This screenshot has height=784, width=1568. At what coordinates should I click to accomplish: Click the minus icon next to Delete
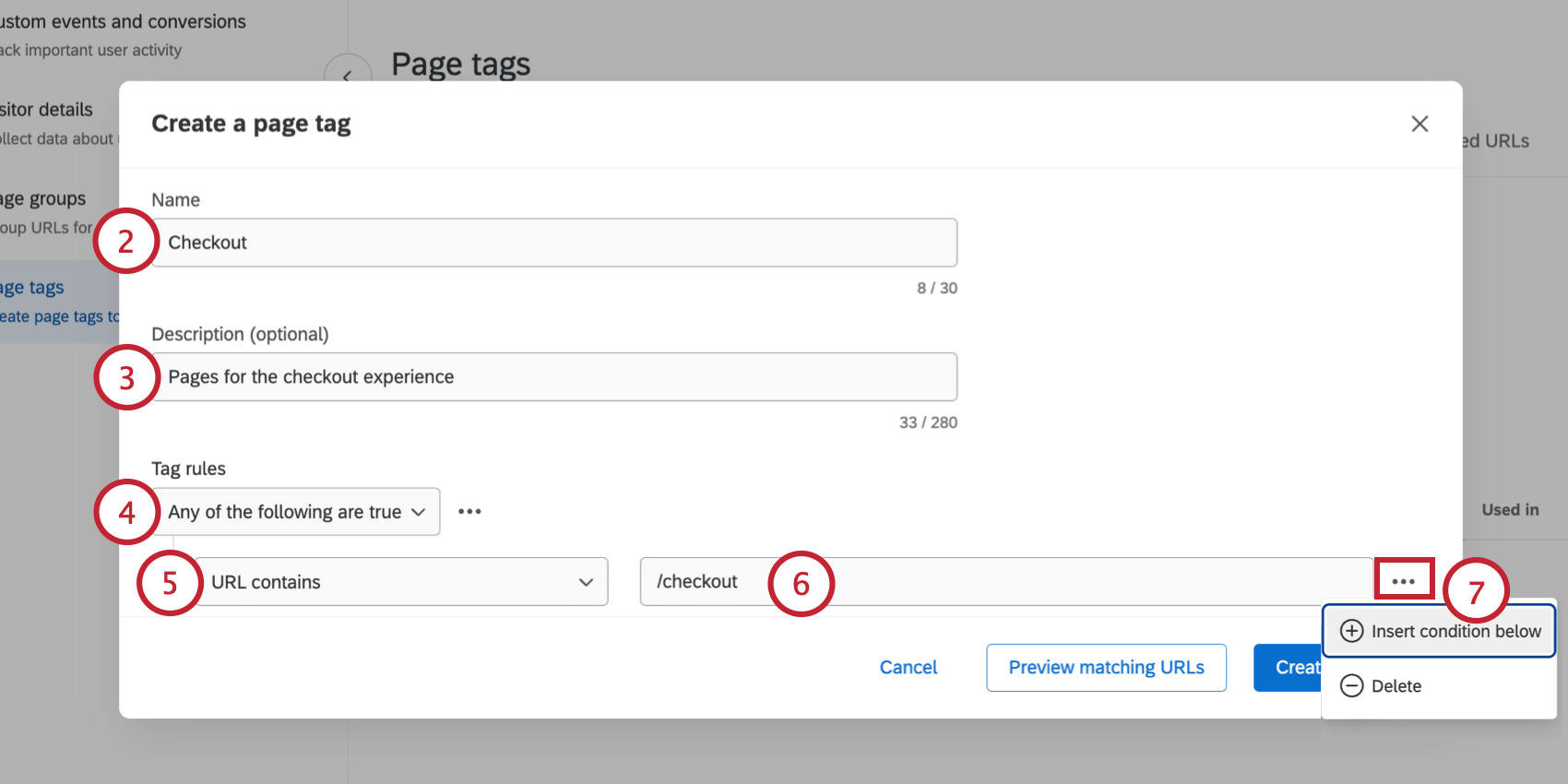point(1351,685)
